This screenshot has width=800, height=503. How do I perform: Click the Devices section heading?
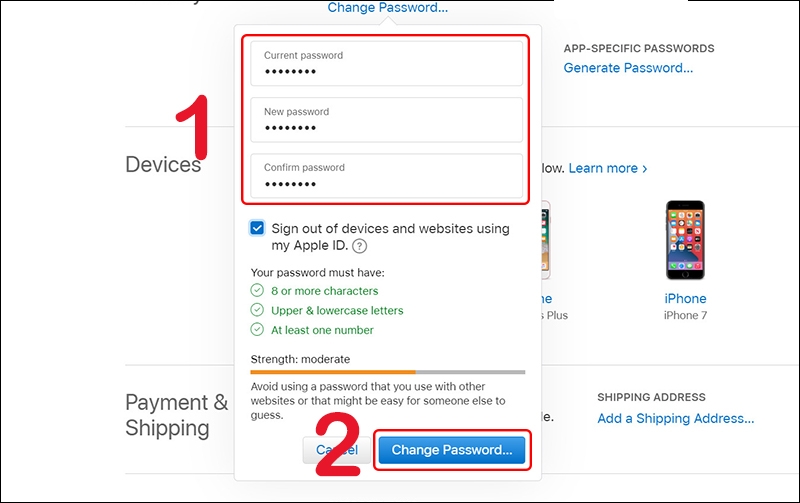(x=163, y=164)
